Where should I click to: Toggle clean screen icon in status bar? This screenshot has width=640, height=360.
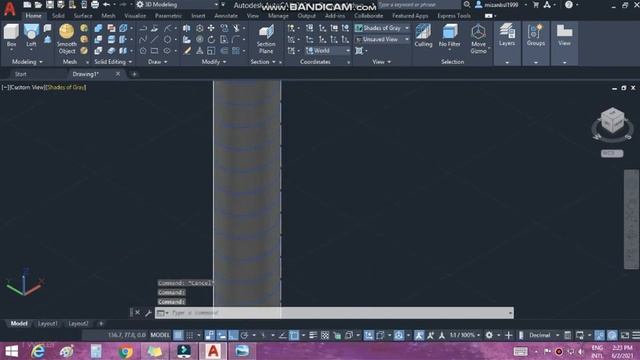625,335
